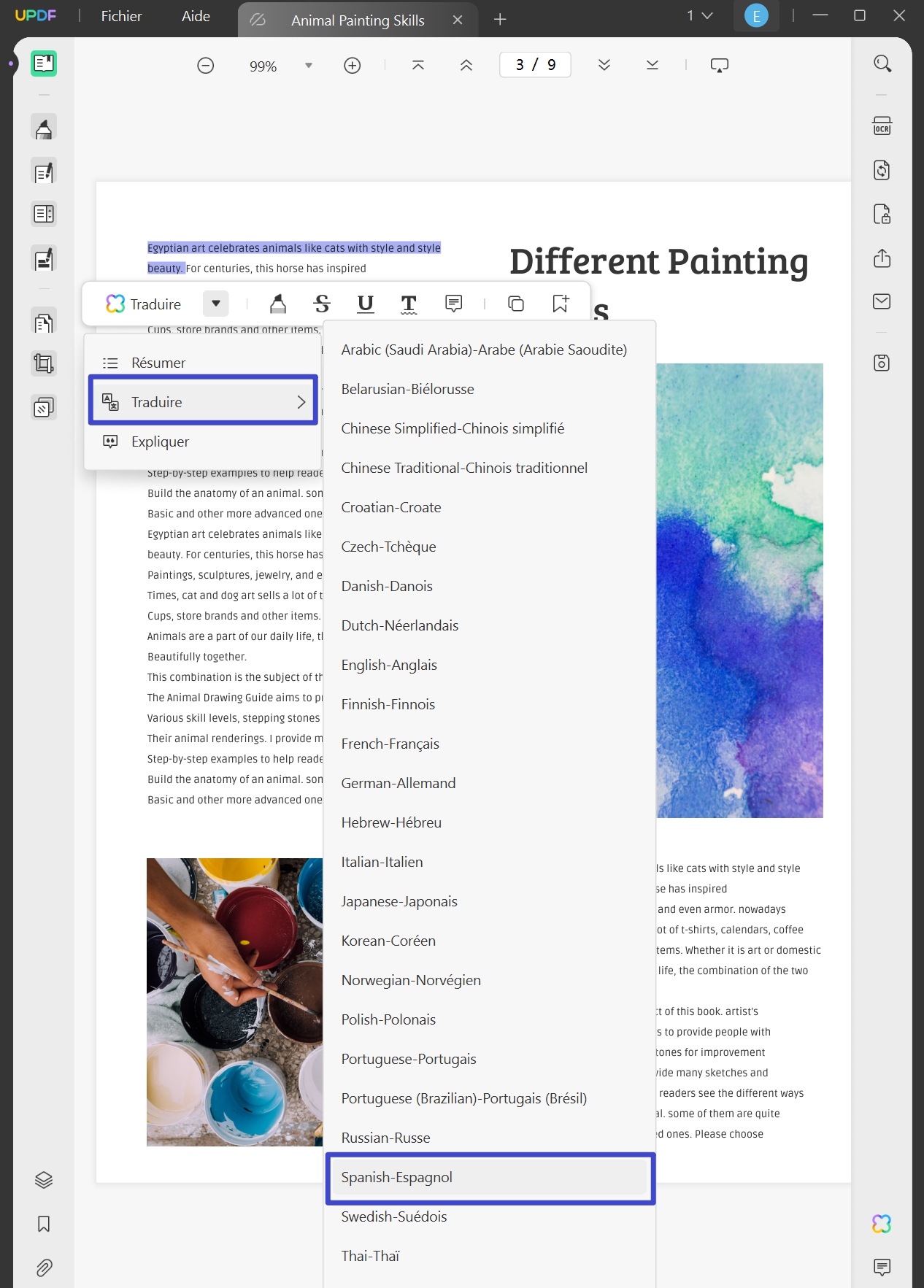Copy the selected text
This screenshot has height=1288, width=924.
[x=516, y=304]
